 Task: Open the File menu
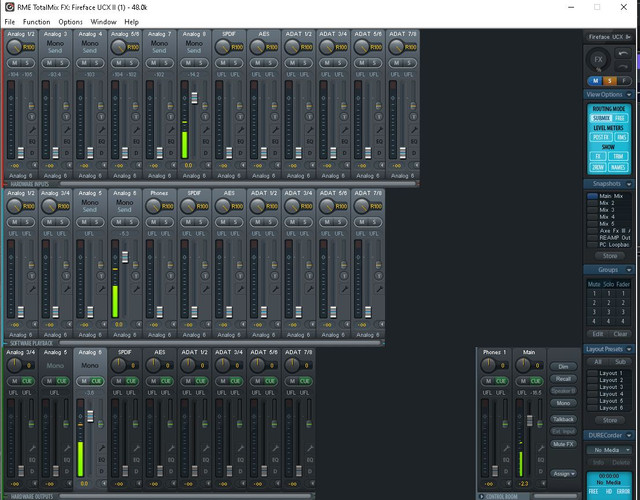10,22
